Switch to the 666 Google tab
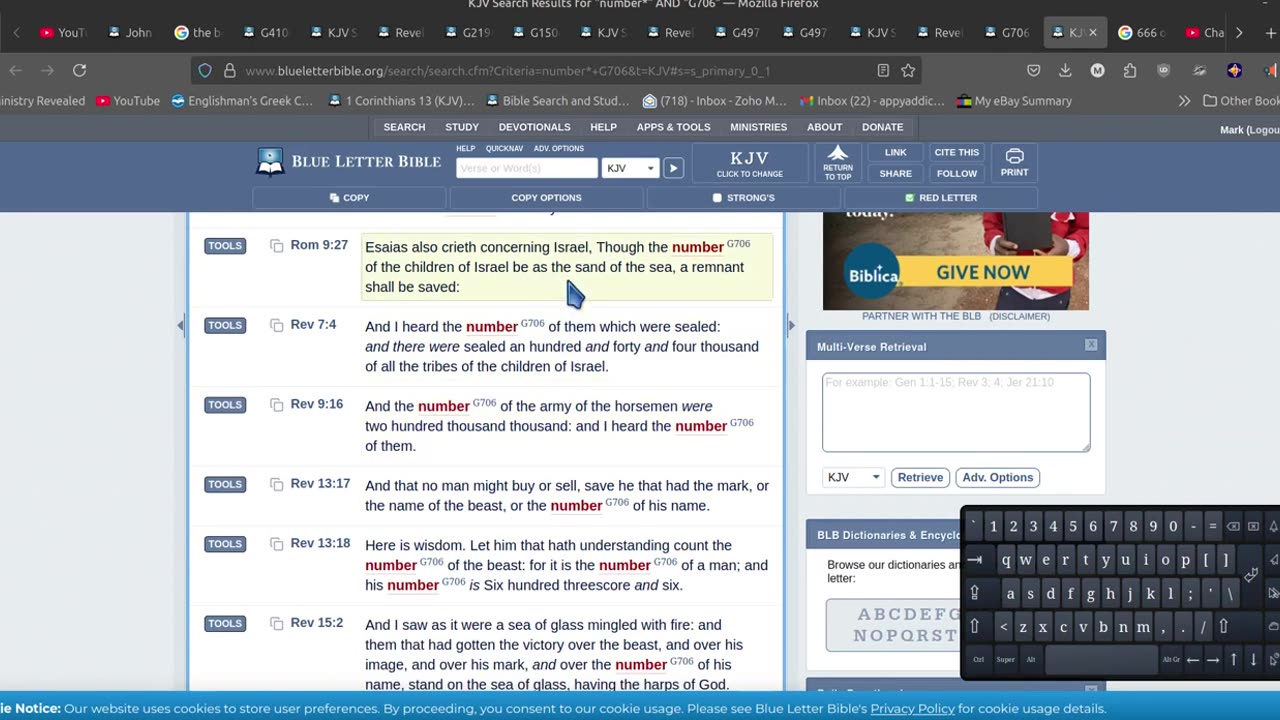This screenshot has height=720, width=1280. pyautogui.click(x=1140, y=33)
